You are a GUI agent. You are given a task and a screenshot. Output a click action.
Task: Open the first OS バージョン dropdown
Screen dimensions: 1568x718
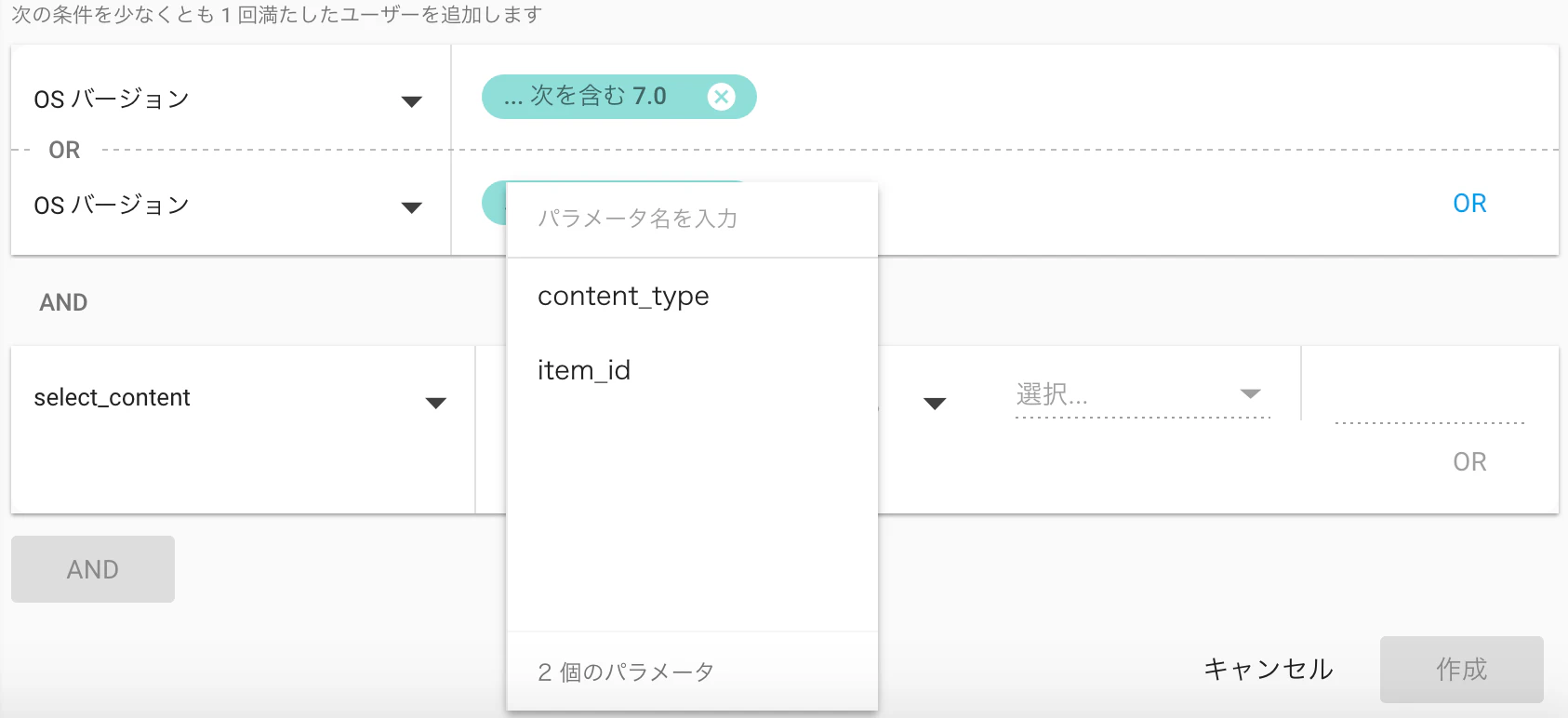click(x=229, y=100)
